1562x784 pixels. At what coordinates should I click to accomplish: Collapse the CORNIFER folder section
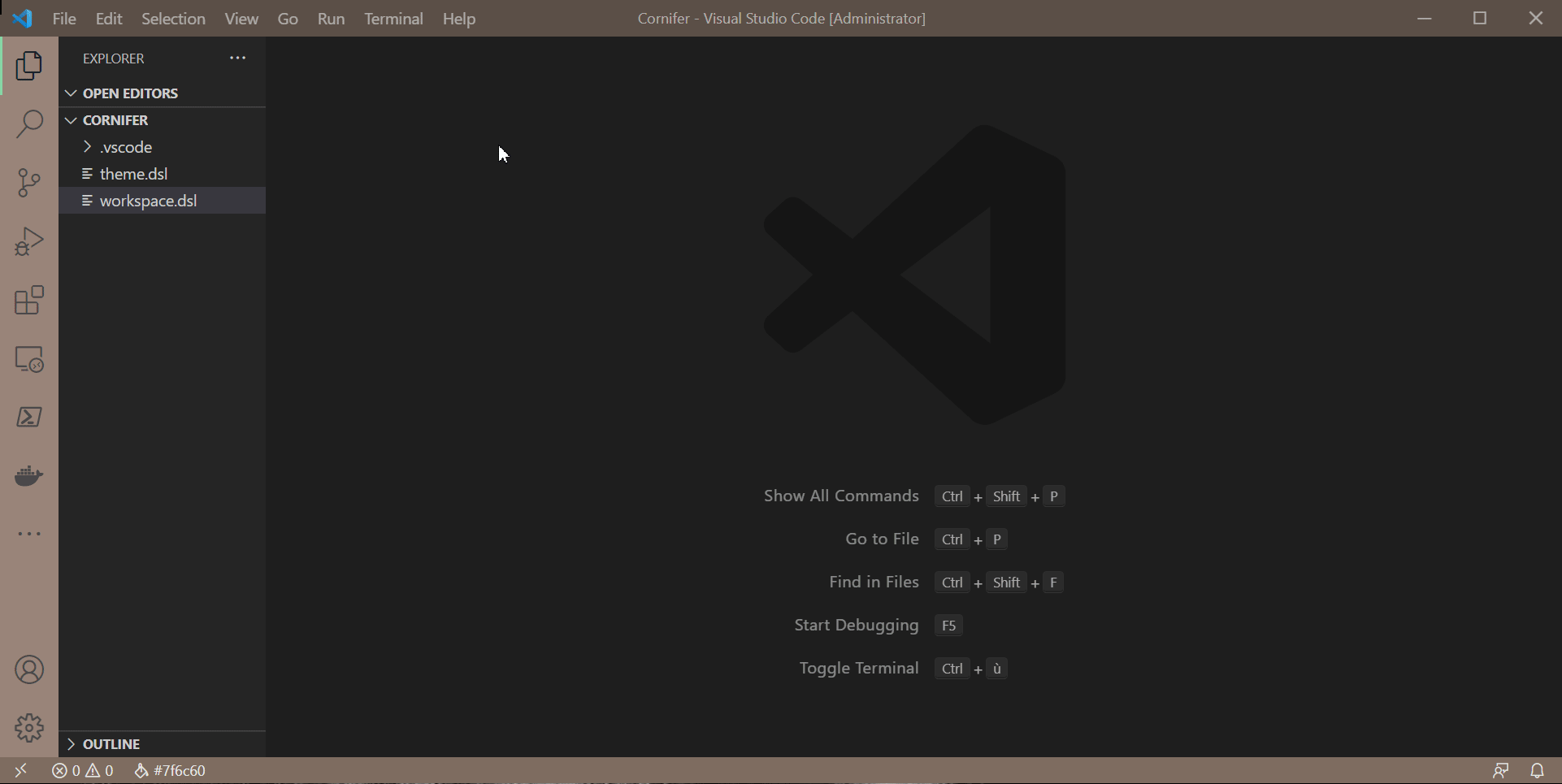[x=163, y=120]
